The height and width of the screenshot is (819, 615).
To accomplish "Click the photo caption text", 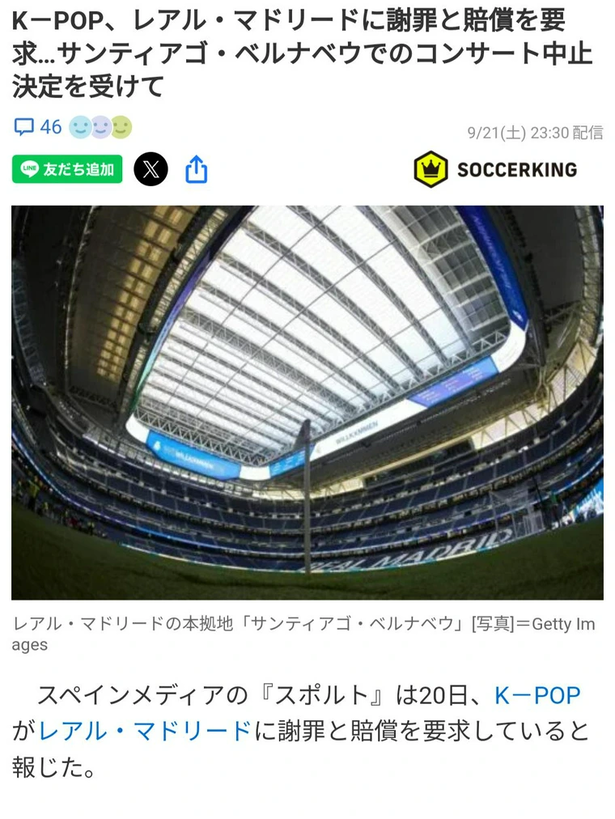I will [303, 634].
